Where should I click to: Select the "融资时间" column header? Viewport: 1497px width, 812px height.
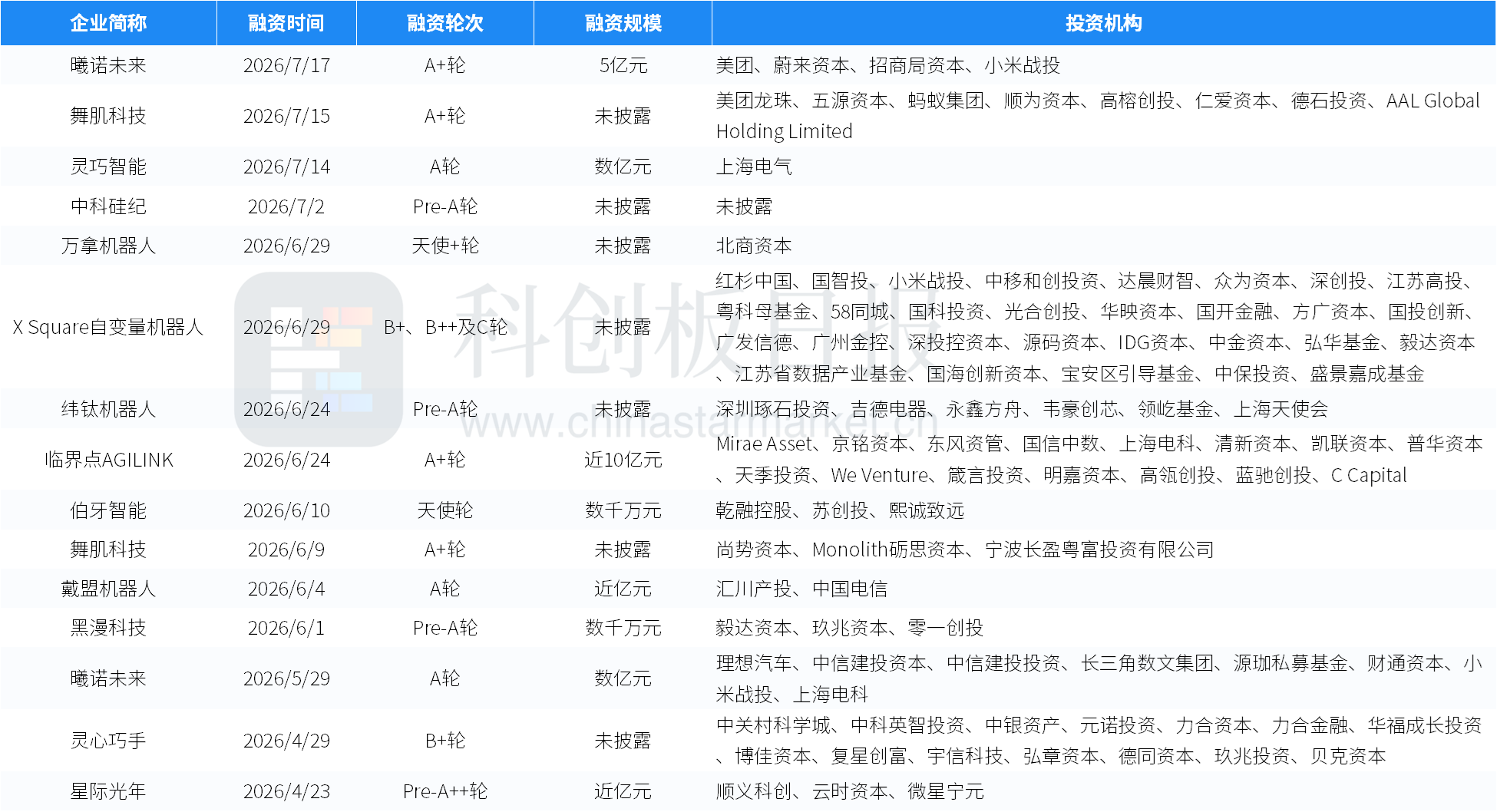click(286, 23)
